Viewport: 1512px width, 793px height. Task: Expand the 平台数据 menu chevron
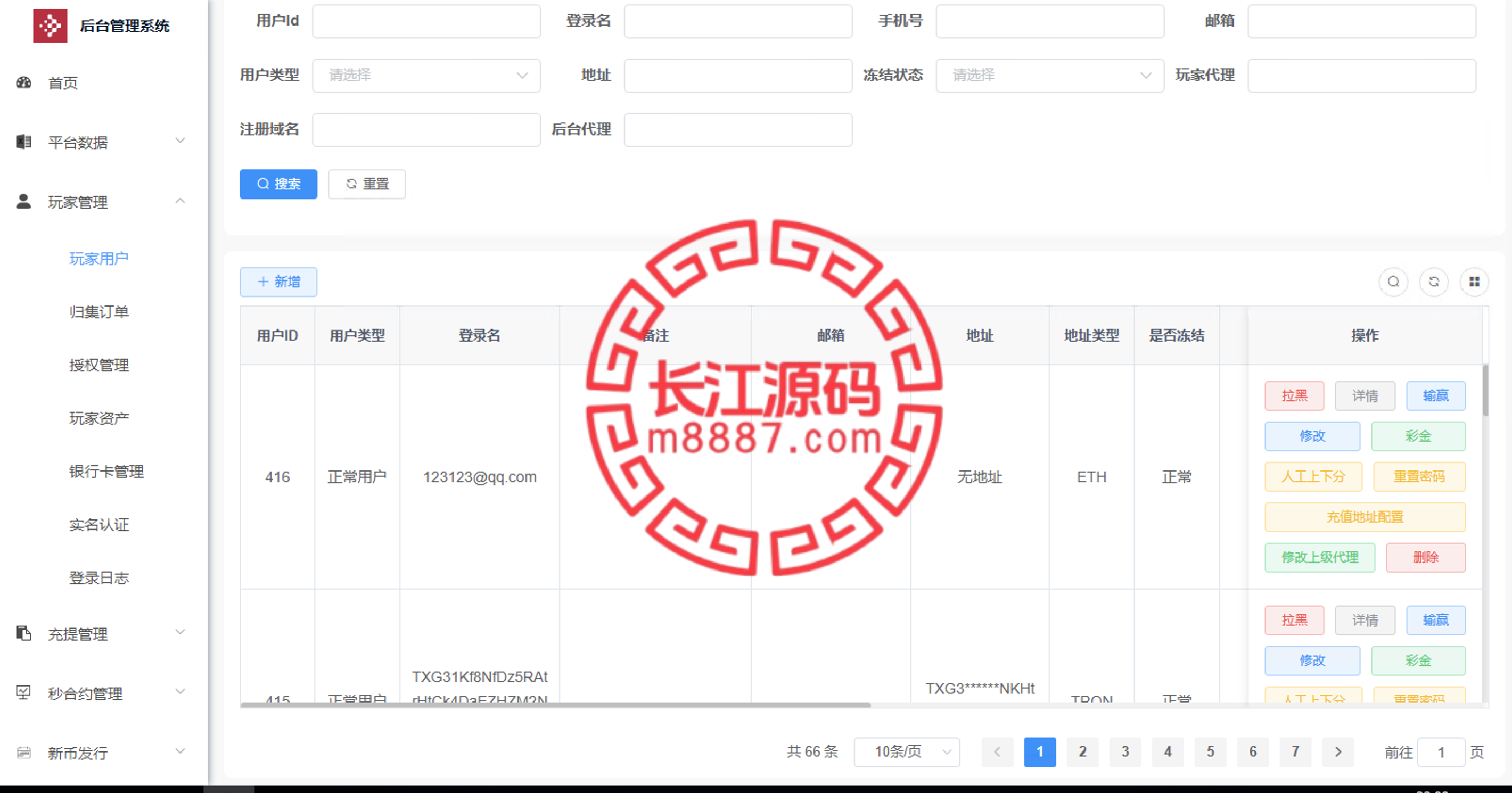tap(180, 141)
